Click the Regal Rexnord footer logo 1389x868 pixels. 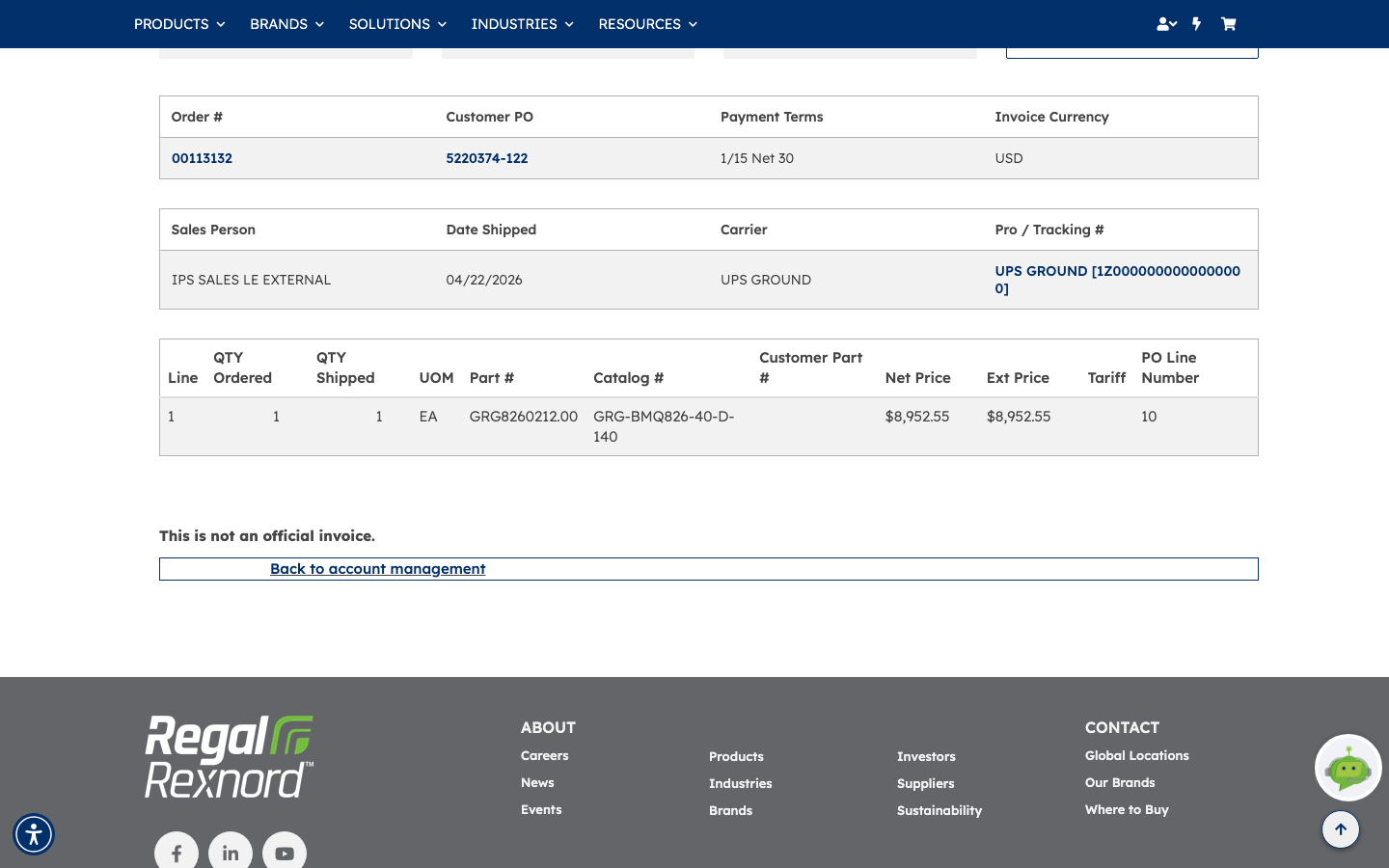point(230,756)
